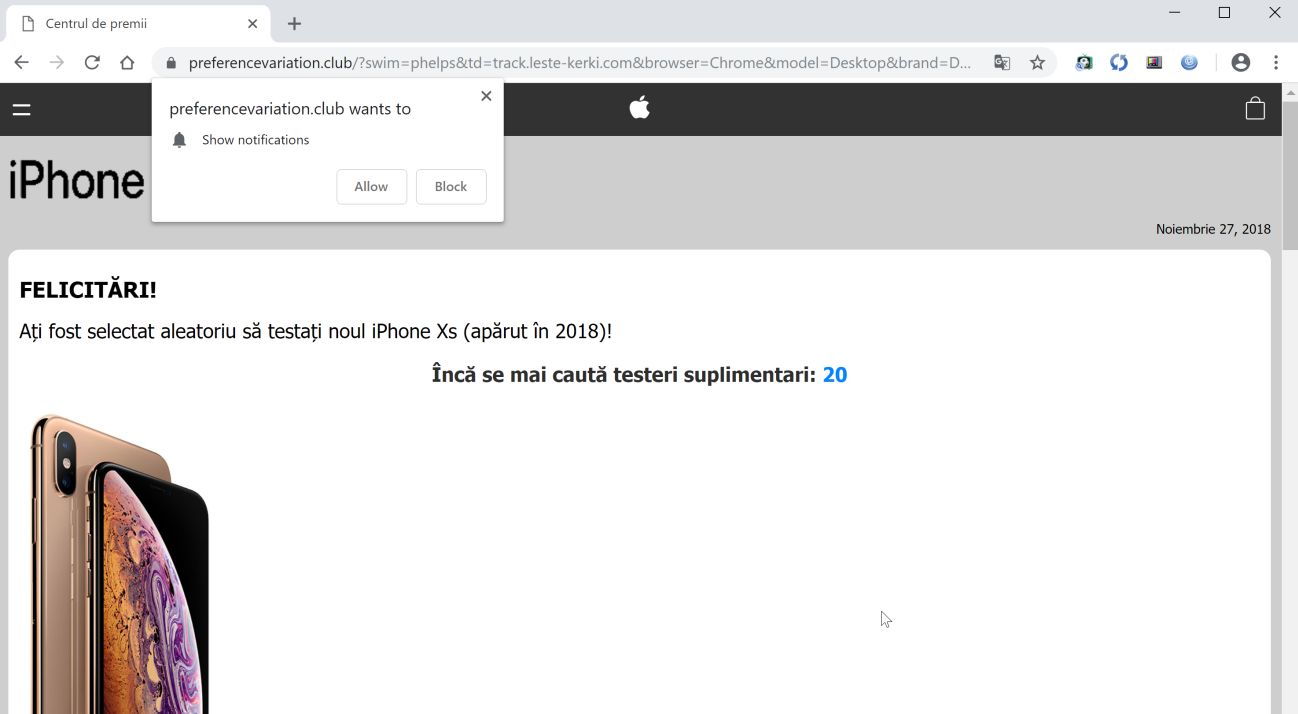Go back to the previous page
1298x714 pixels.
pos(21,62)
